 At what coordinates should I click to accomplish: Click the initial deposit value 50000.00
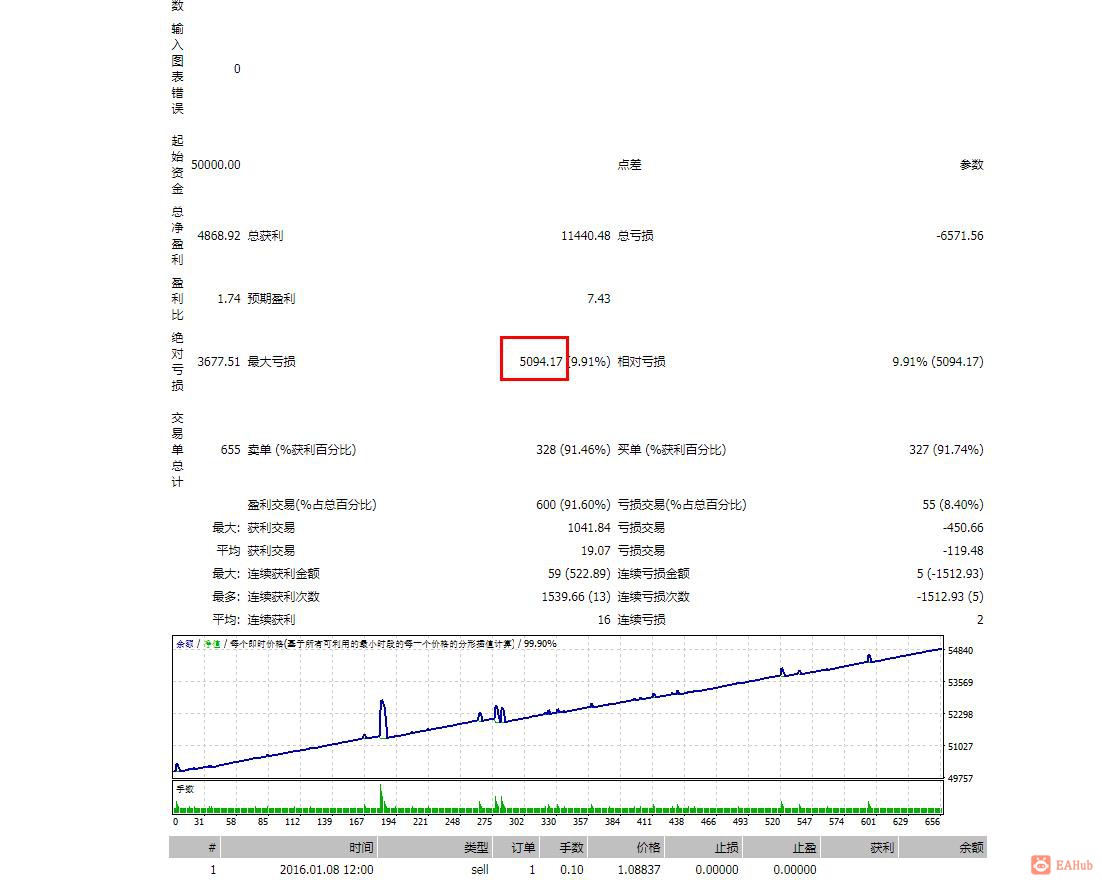216,164
